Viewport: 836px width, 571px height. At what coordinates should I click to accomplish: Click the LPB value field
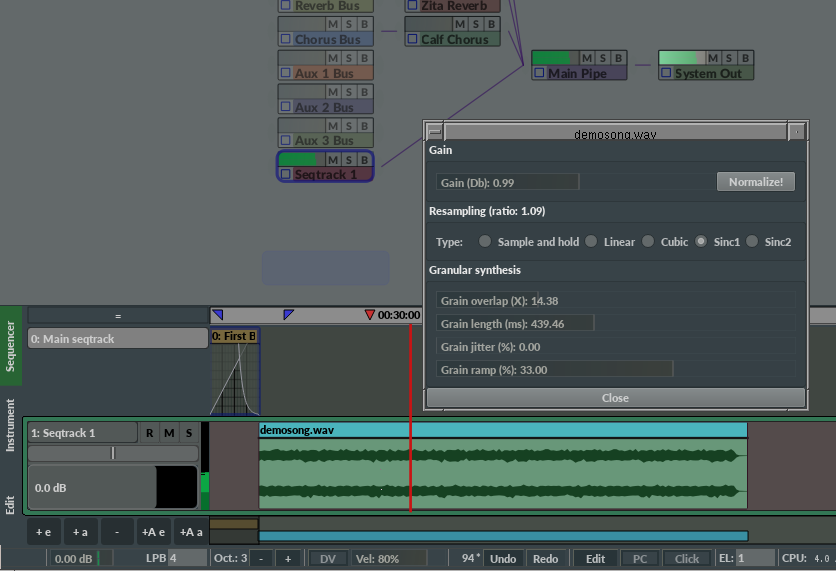click(x=187, y=558)
